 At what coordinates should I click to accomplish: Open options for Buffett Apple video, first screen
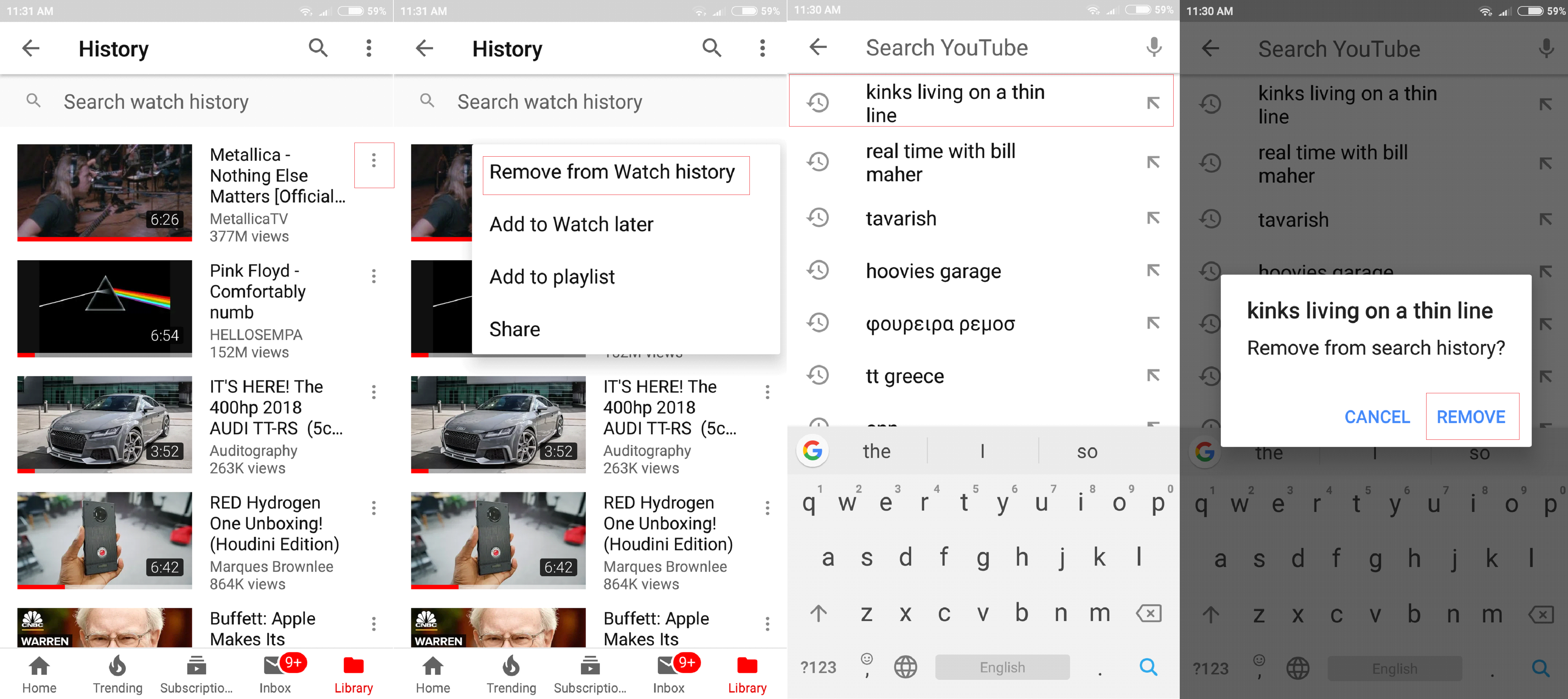click(374, 623)
